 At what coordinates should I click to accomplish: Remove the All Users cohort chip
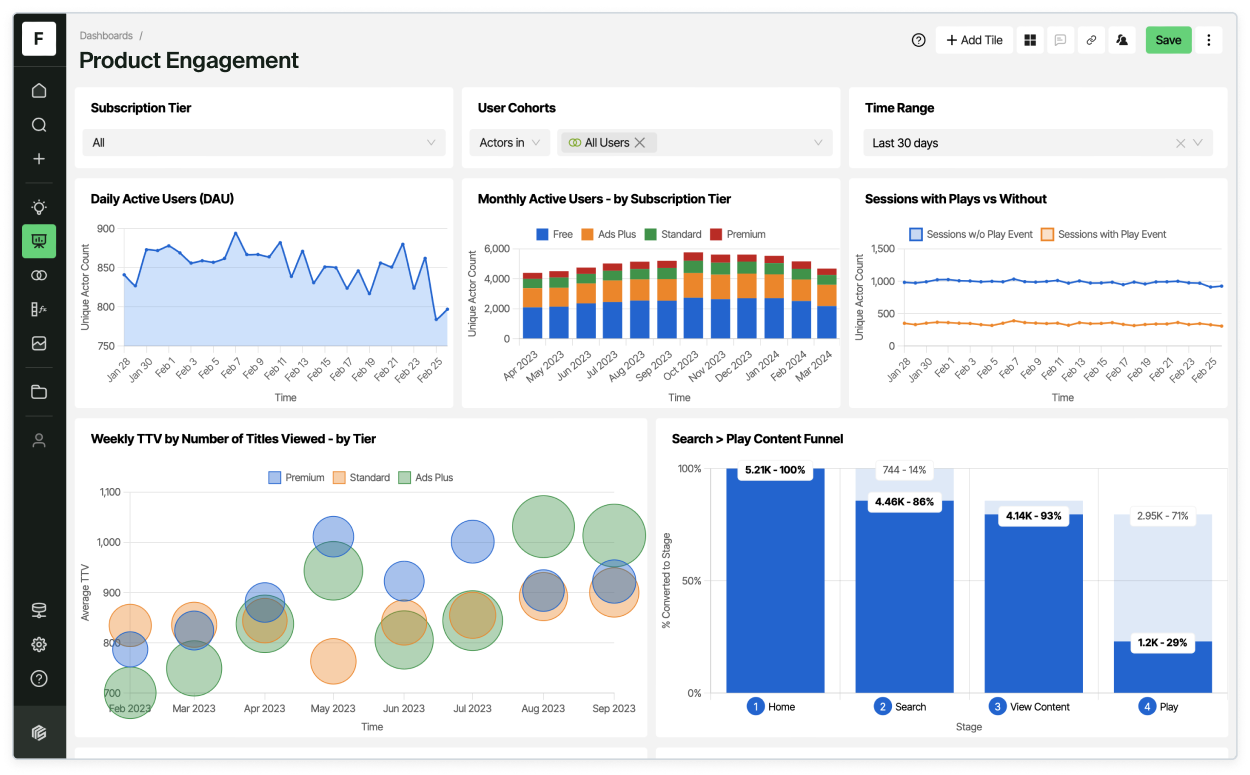(x=640, y=143)
